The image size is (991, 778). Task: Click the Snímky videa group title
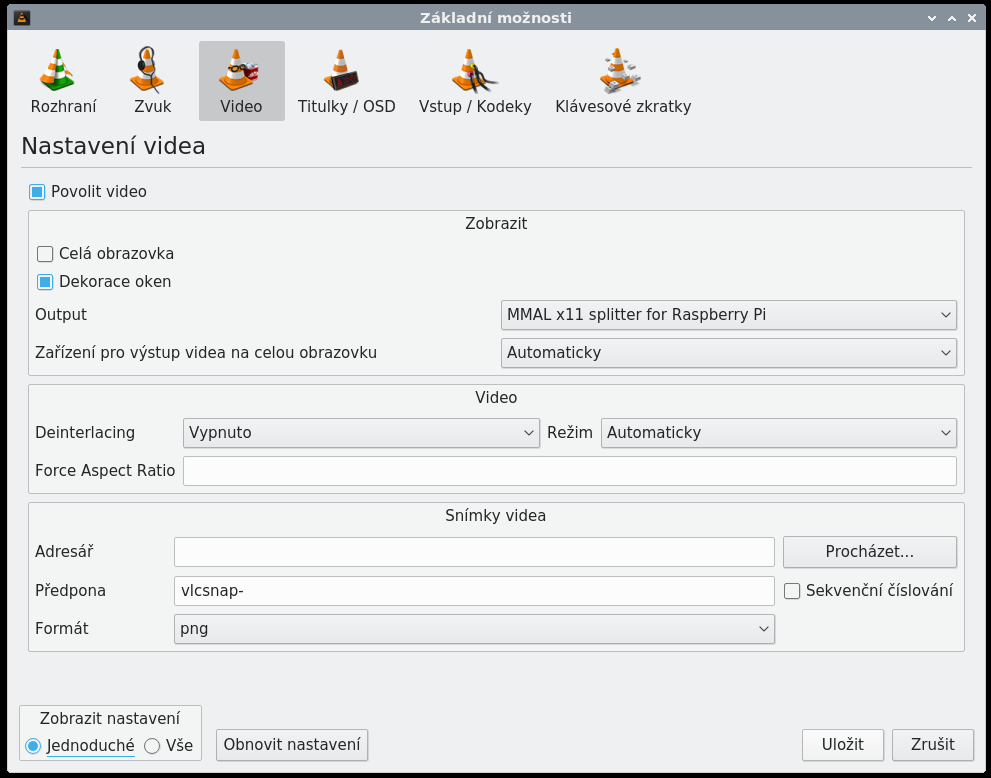[496, 516]
